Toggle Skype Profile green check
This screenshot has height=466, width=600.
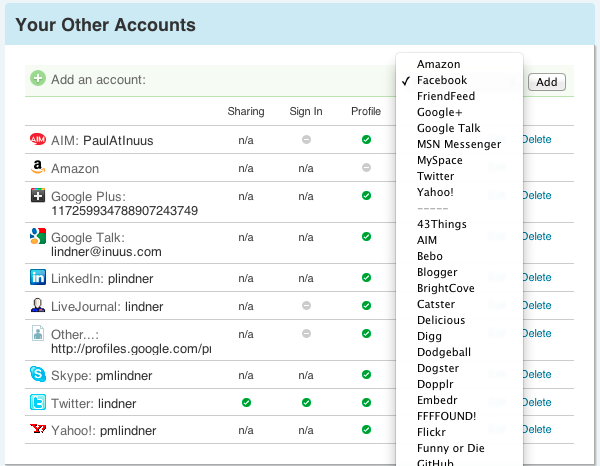[x=366, y=375]
